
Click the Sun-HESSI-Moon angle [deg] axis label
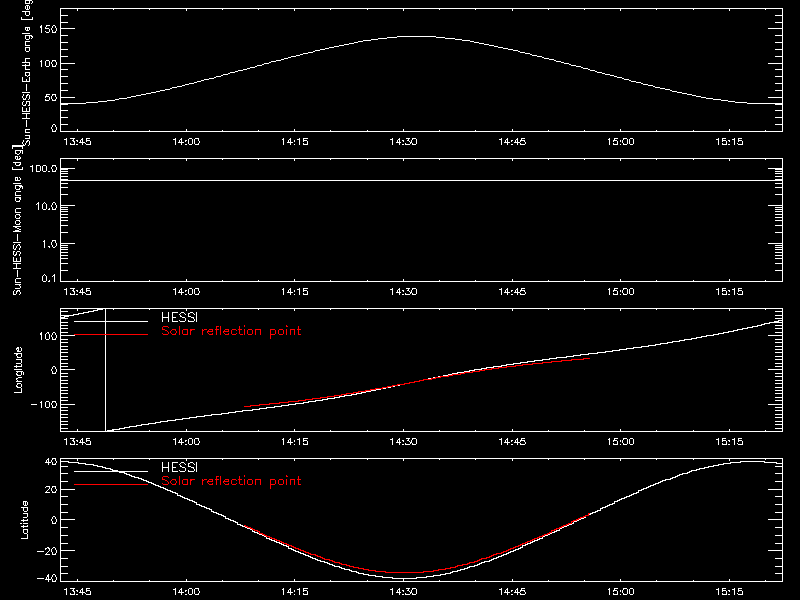(17, 221)
